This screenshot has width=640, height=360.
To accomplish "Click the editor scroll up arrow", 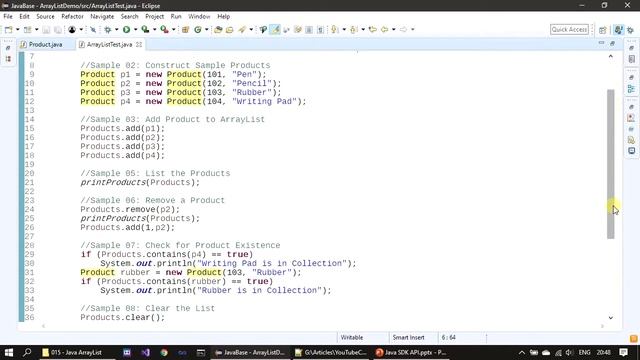I will (611, 56).
